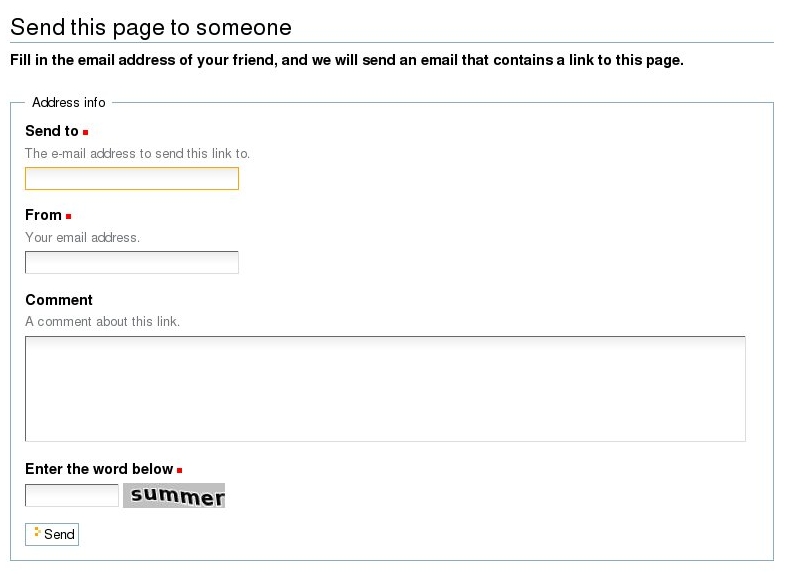Image resolution: width=785 pixels, height=574 pixels.
Task: Click inside the Comment text area
Action: point(385,388)
